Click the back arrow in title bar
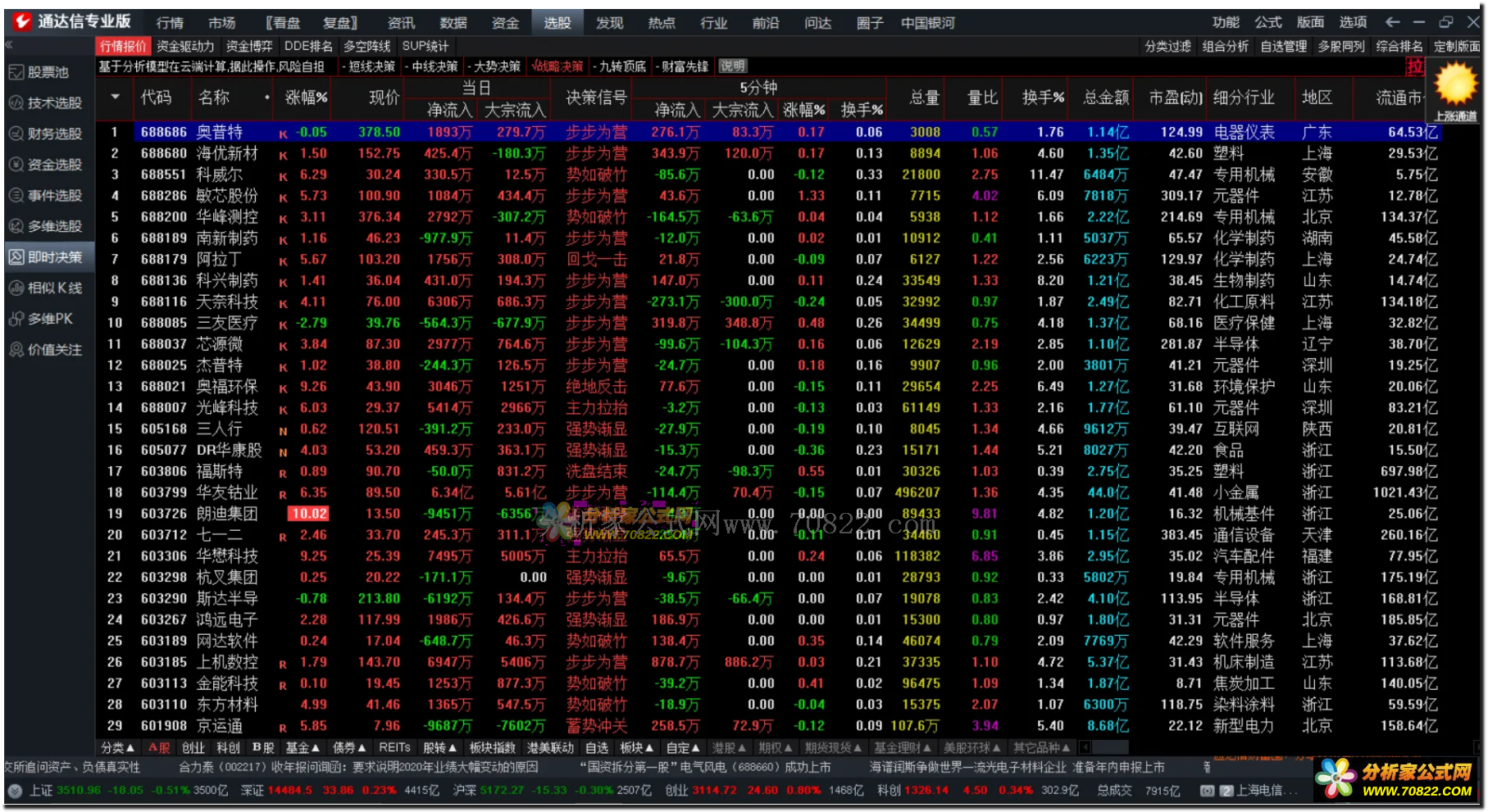1488x812 pixels. [x=1393, y=22]
